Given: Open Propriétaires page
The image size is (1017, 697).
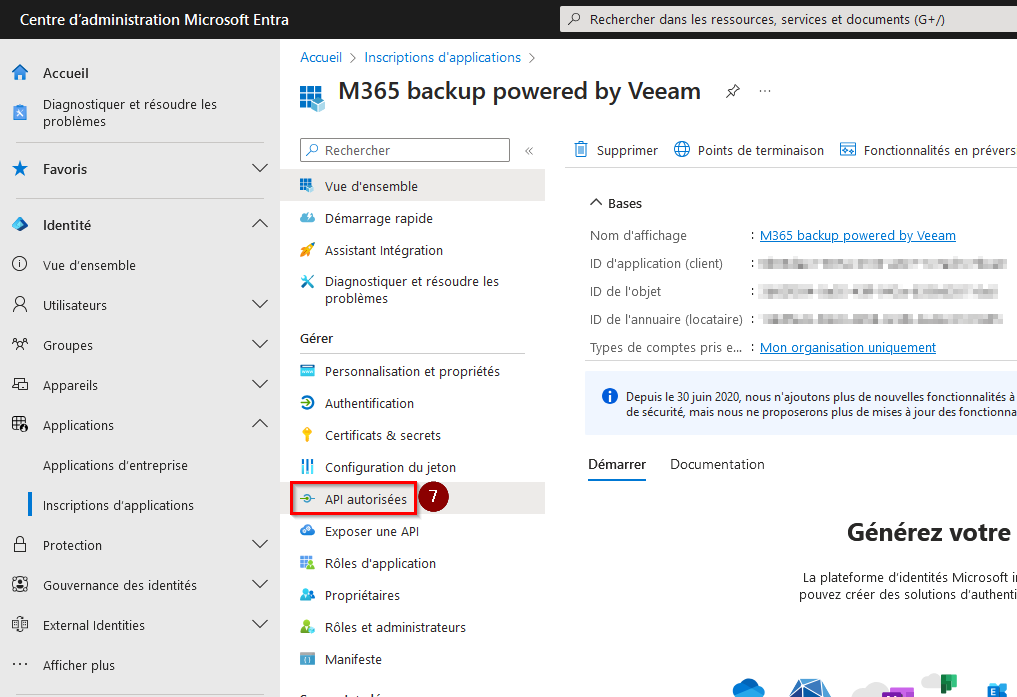Looking at the screenshot, I should (362, 595).
